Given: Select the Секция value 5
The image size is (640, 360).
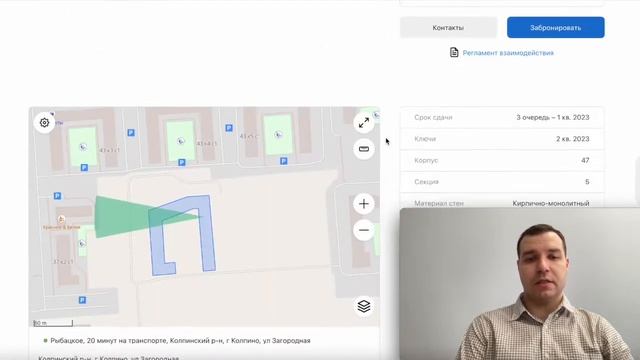Looking at the screenshot, I should pyautogui.click(x=587, y=182).
